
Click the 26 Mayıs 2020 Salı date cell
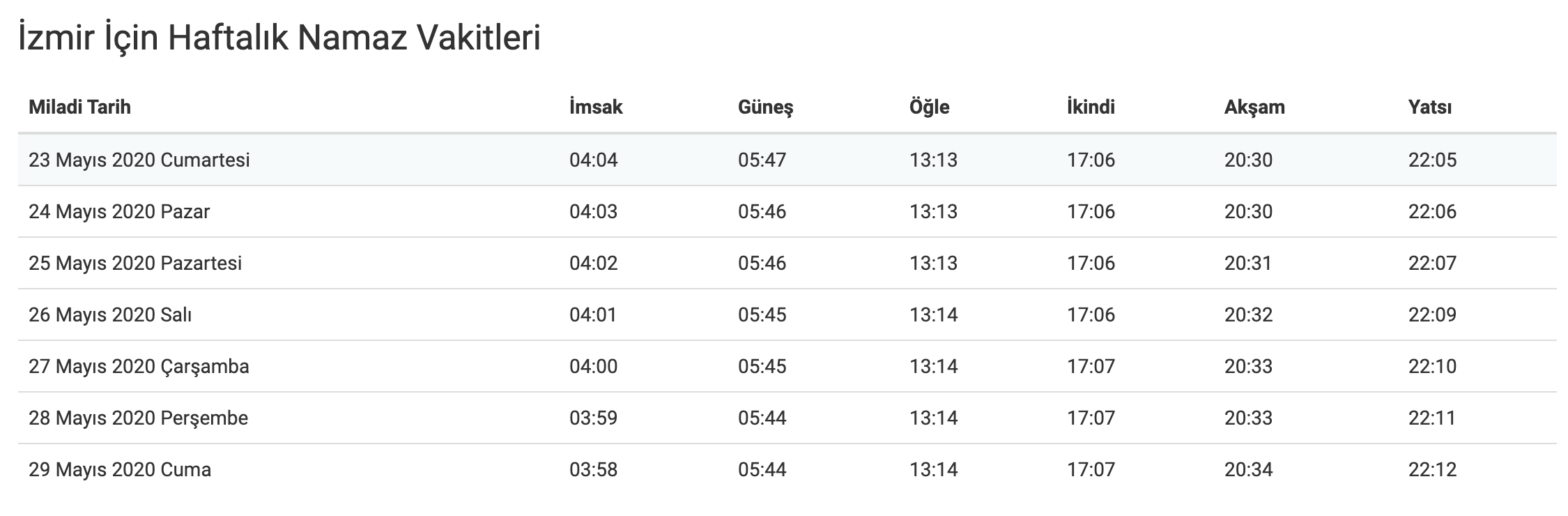tap(110, 315)
